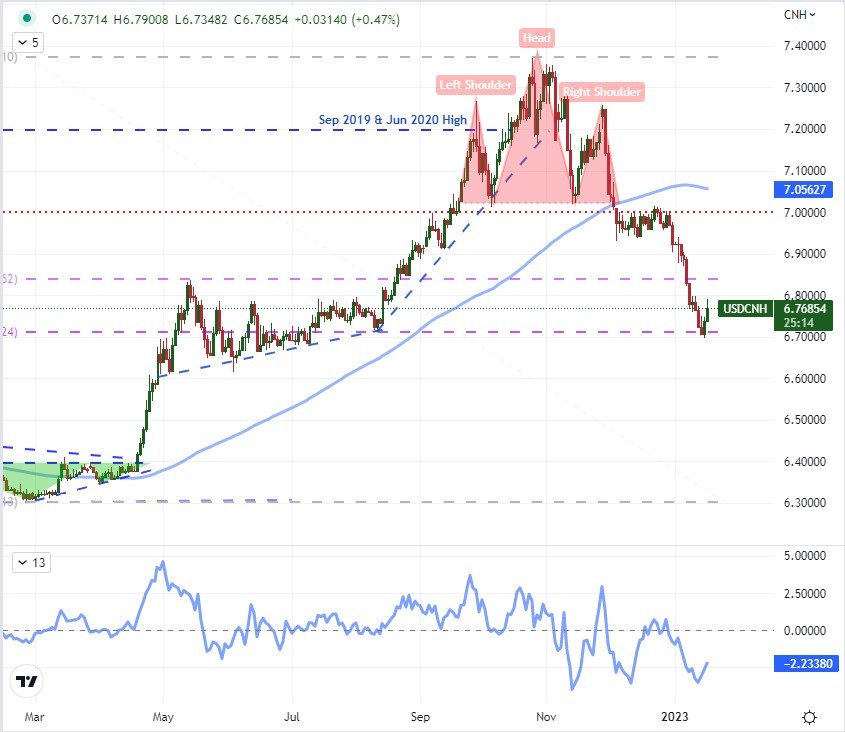
Task: Click the 7.10000 price axis label
Action: (x=805, y=170)
